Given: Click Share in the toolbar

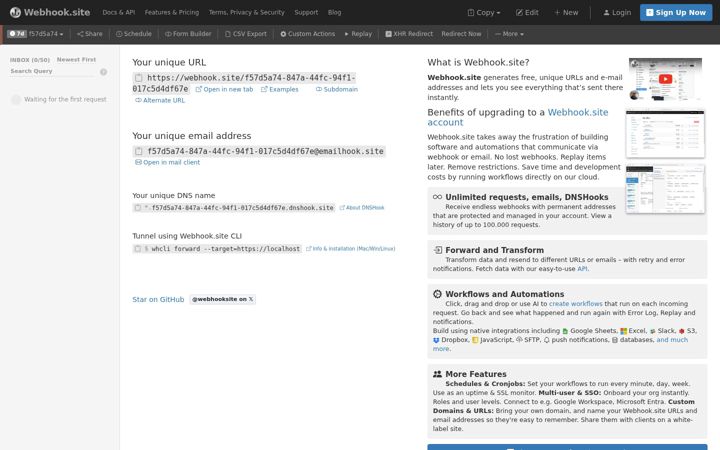Looking at the screenshot, I should pos(90,34).
